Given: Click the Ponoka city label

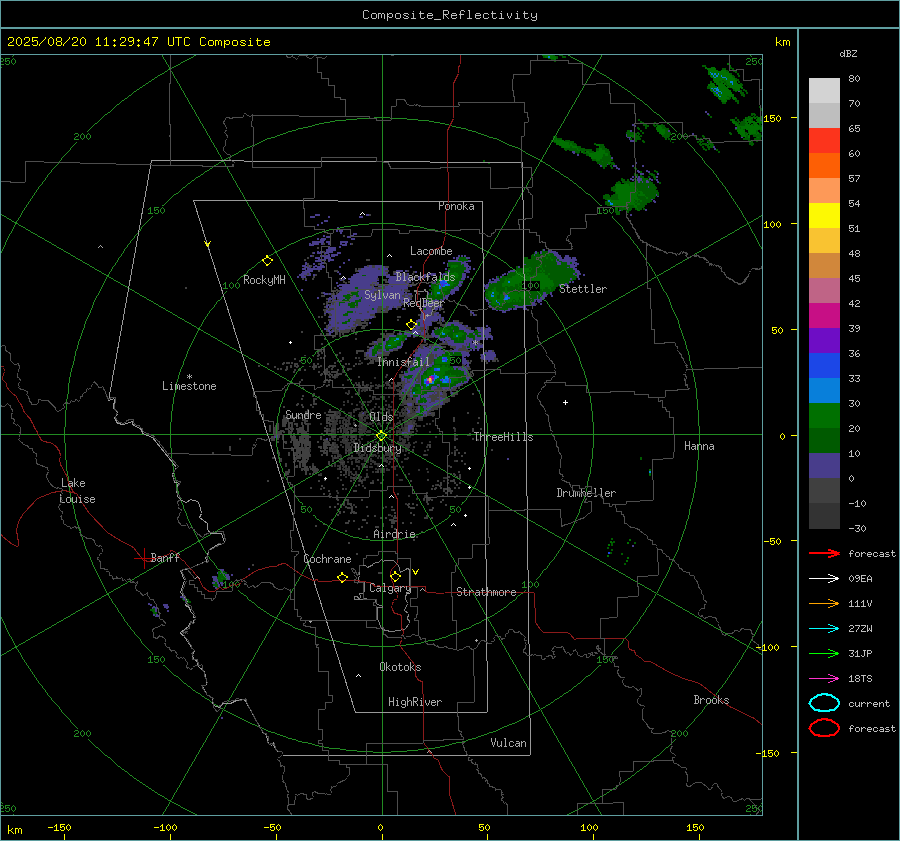Looking at the screenshot, I should click(456, 206).
